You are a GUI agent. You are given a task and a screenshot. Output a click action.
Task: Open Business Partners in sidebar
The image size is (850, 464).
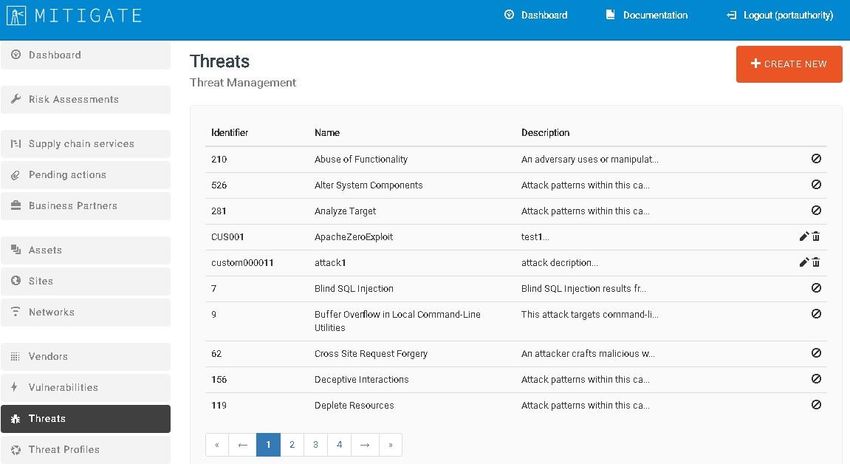coord(86,205)
